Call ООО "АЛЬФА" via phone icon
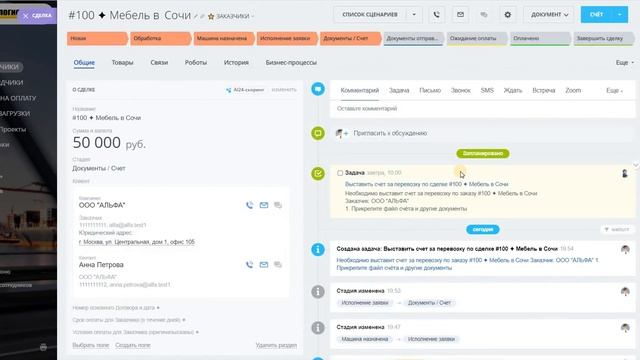640x360 pixels. point(249,205)
